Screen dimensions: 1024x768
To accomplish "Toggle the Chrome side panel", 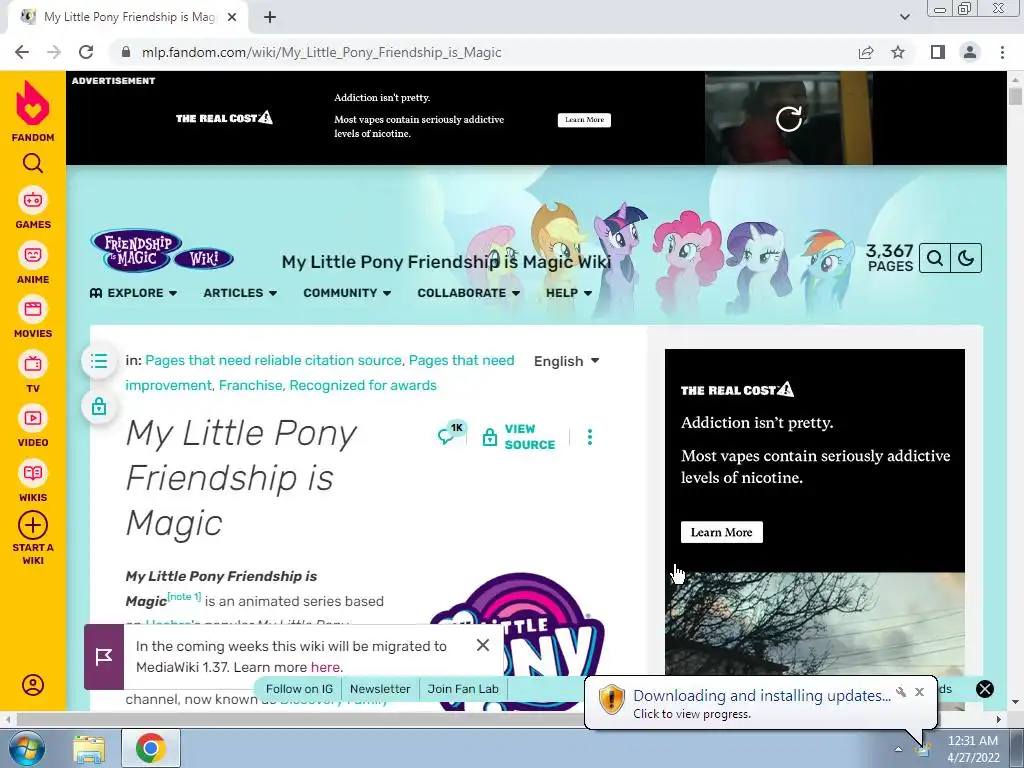I will [938, 52].
